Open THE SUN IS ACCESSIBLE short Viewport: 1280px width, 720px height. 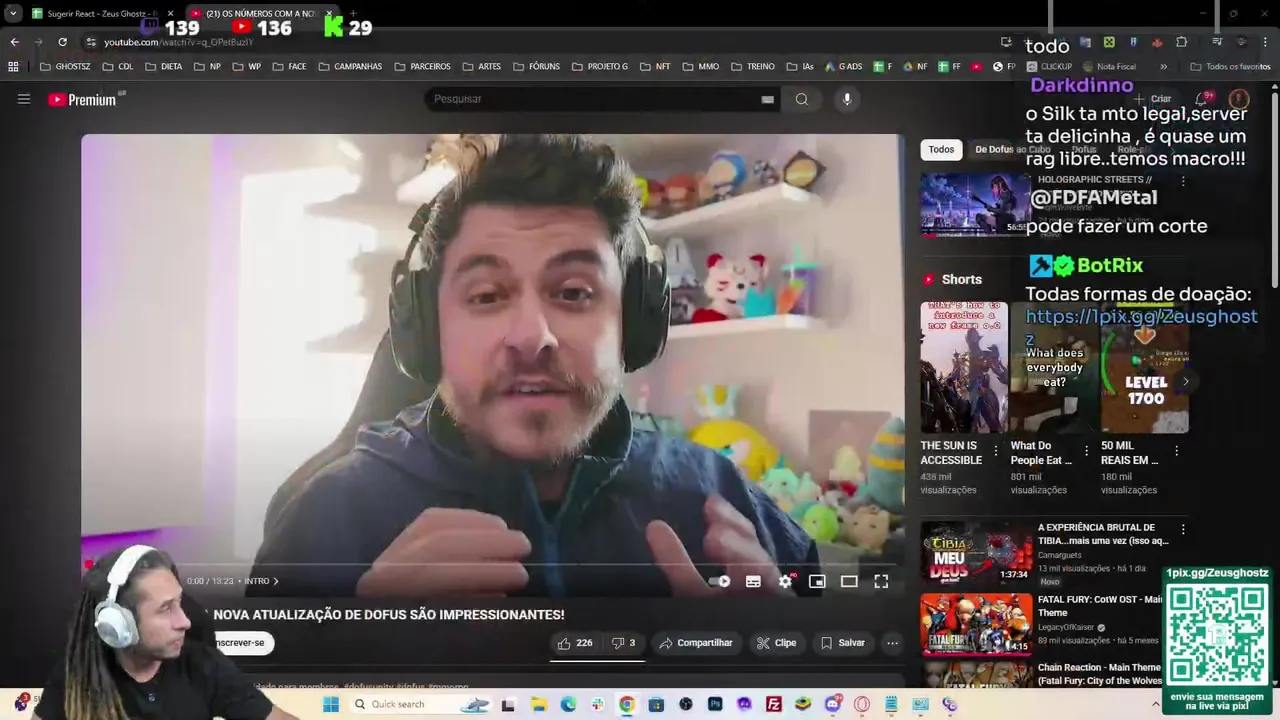(964, 367)
